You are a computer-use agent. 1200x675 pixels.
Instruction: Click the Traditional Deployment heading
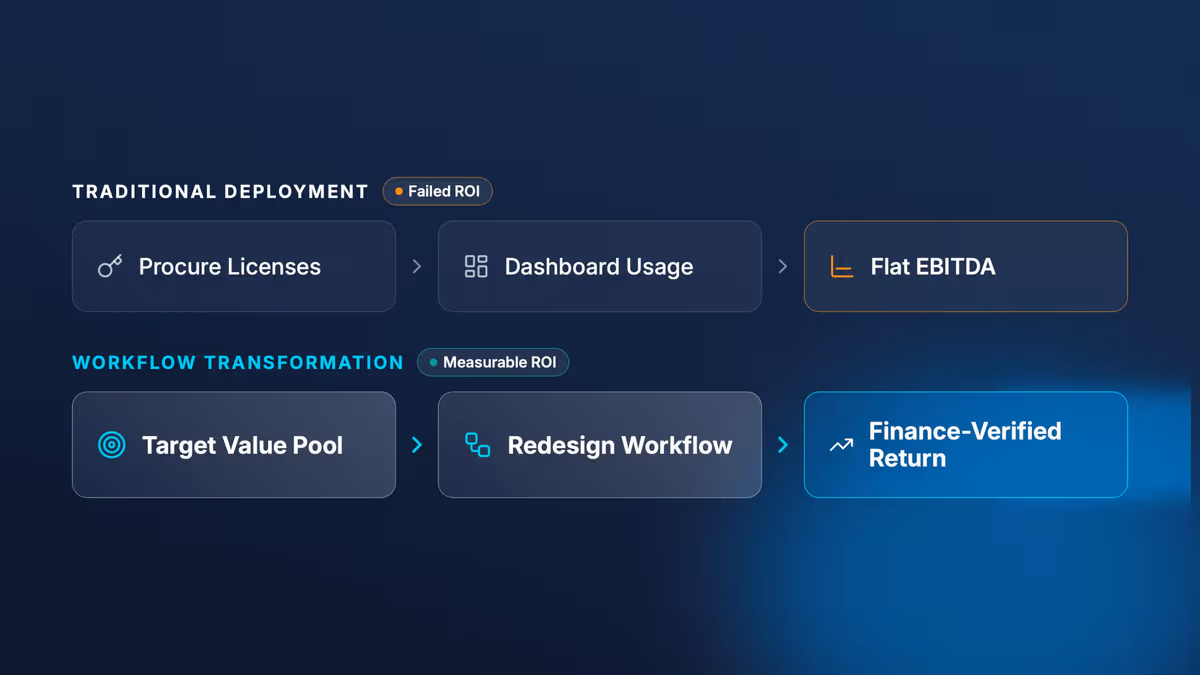click(220, 191)
